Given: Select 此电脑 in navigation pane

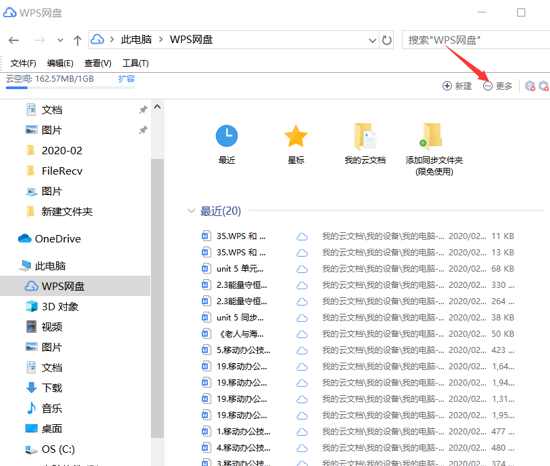Looking at the screenshot, I should click(x=50, y=266).
